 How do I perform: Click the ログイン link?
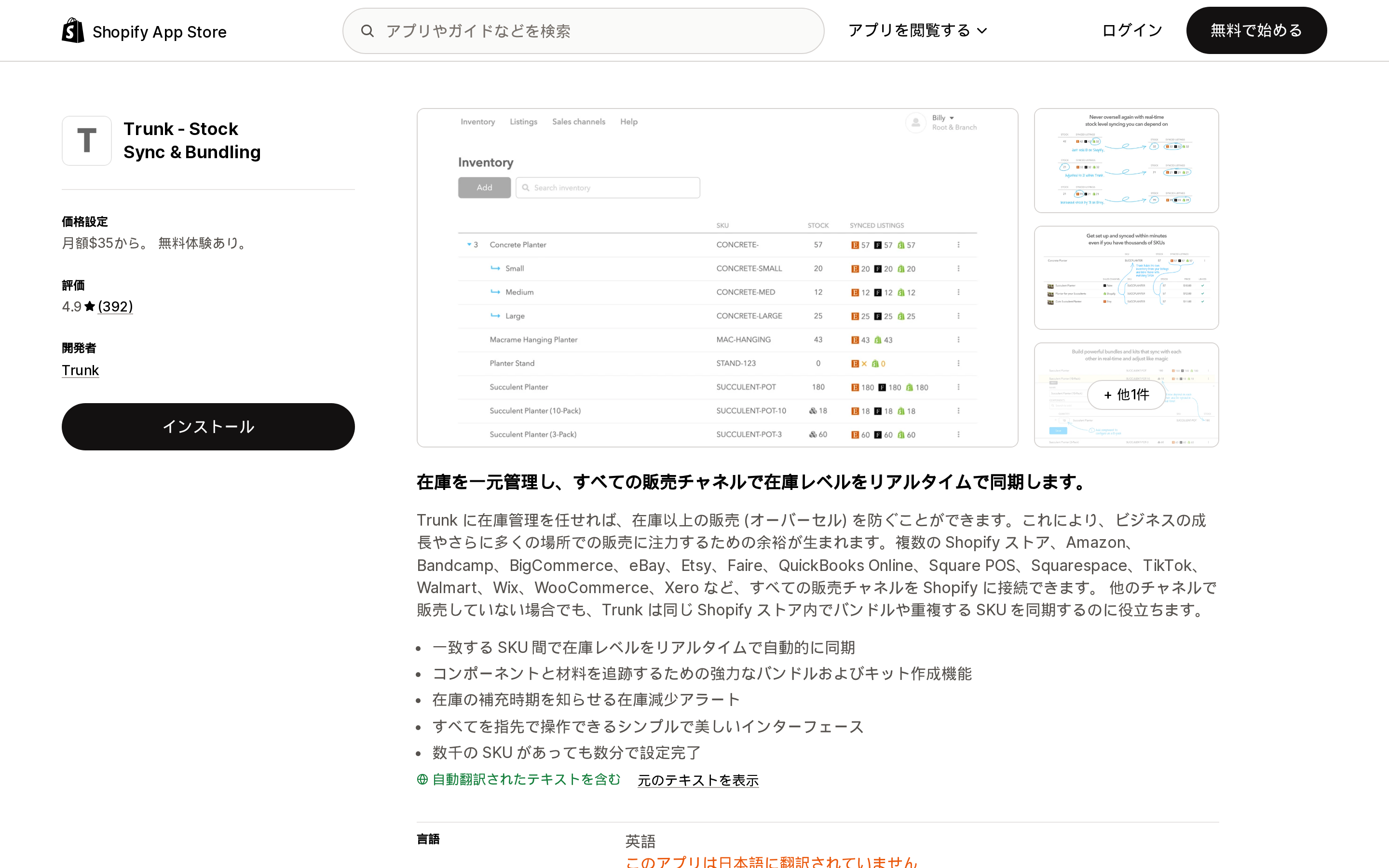tap(1132, 30)
